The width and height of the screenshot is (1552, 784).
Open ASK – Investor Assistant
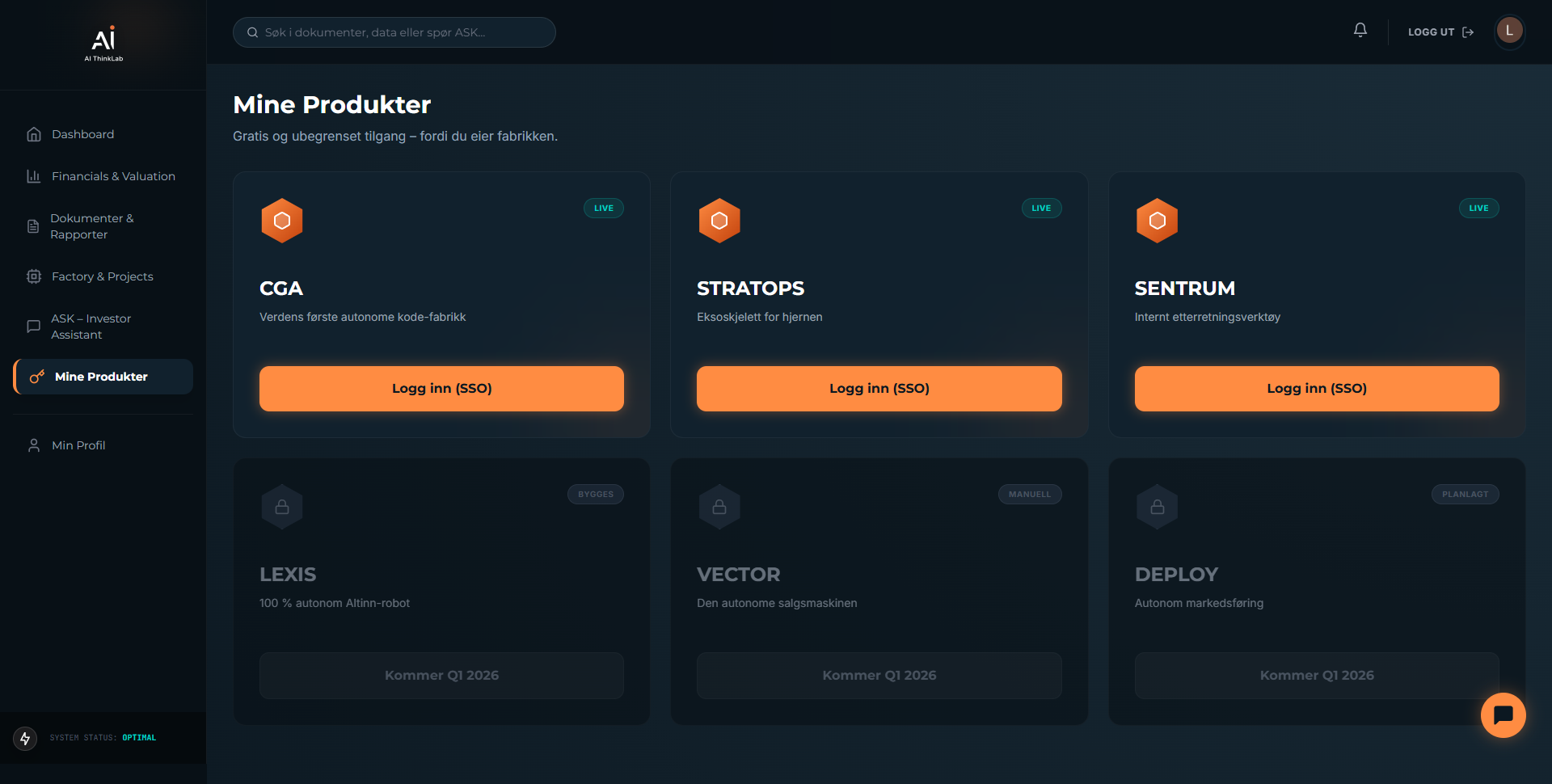point(91,327)
